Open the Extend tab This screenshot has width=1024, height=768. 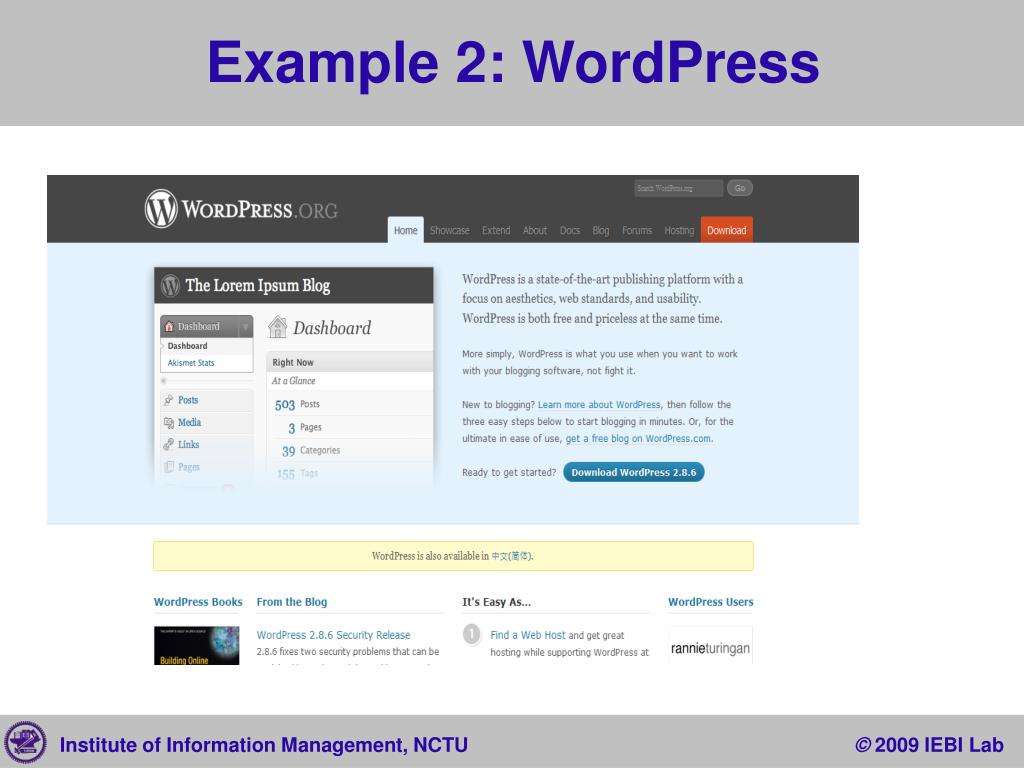click(496, 230)
